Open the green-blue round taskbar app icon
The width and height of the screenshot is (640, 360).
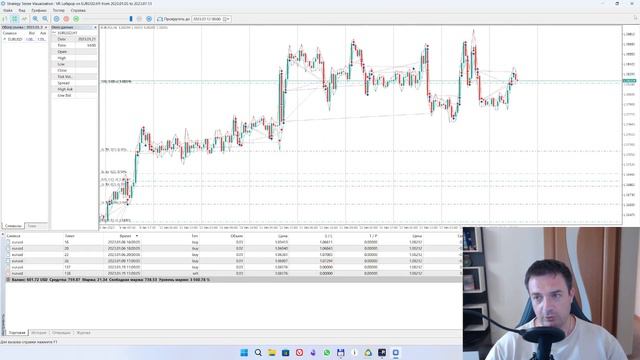368,353
